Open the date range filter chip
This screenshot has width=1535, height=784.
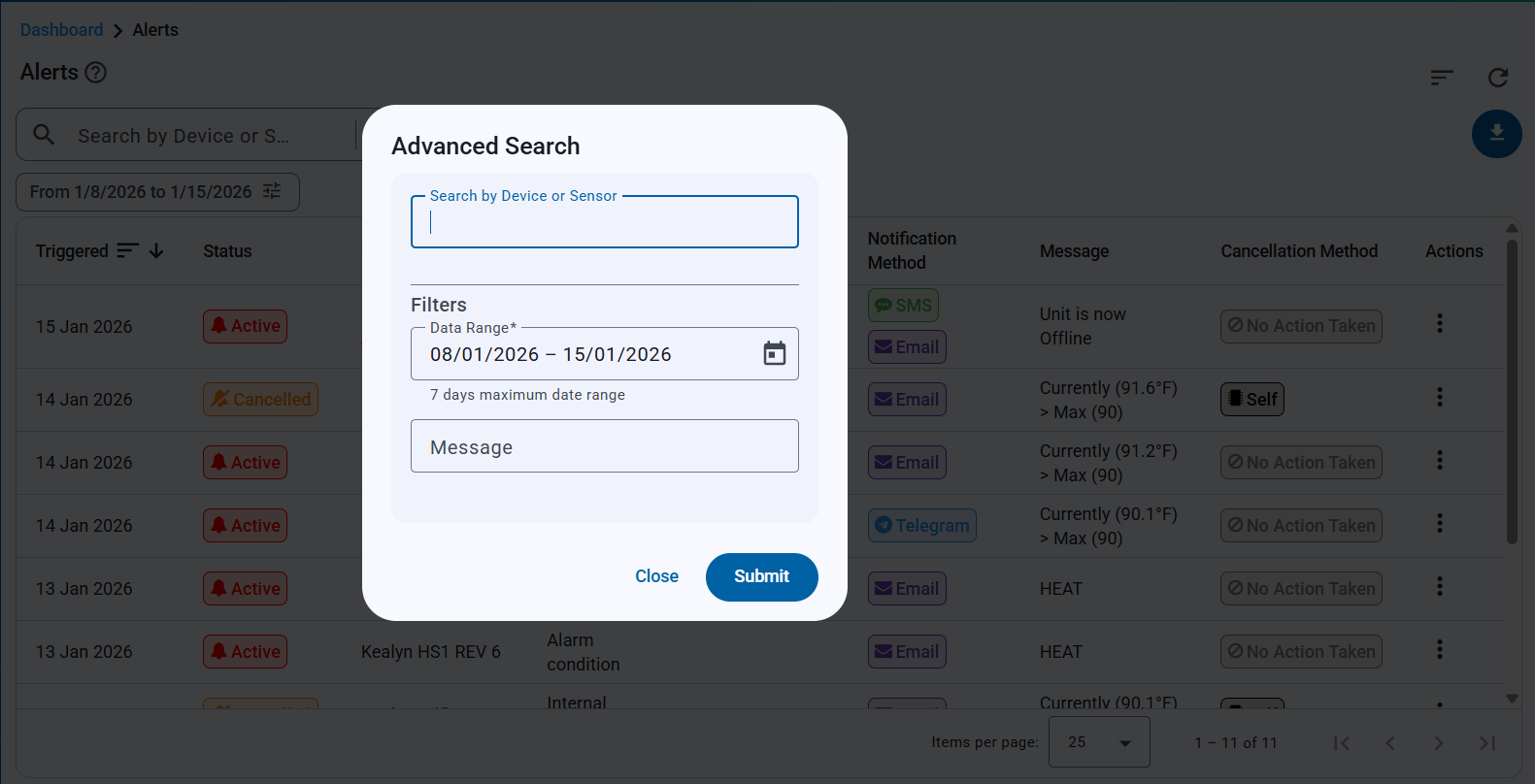coord(157,192)
